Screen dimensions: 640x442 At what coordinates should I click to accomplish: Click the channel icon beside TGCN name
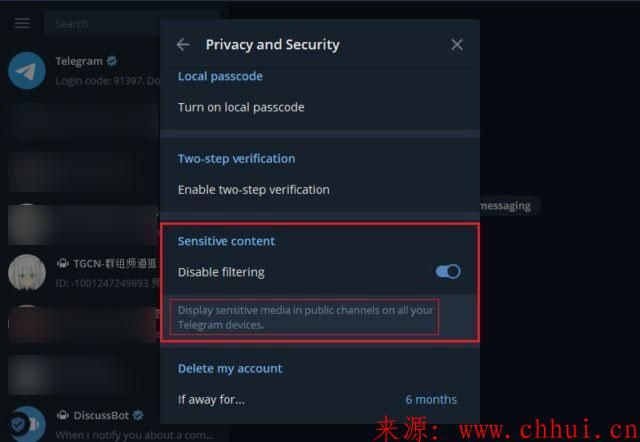tap(62, 263)
